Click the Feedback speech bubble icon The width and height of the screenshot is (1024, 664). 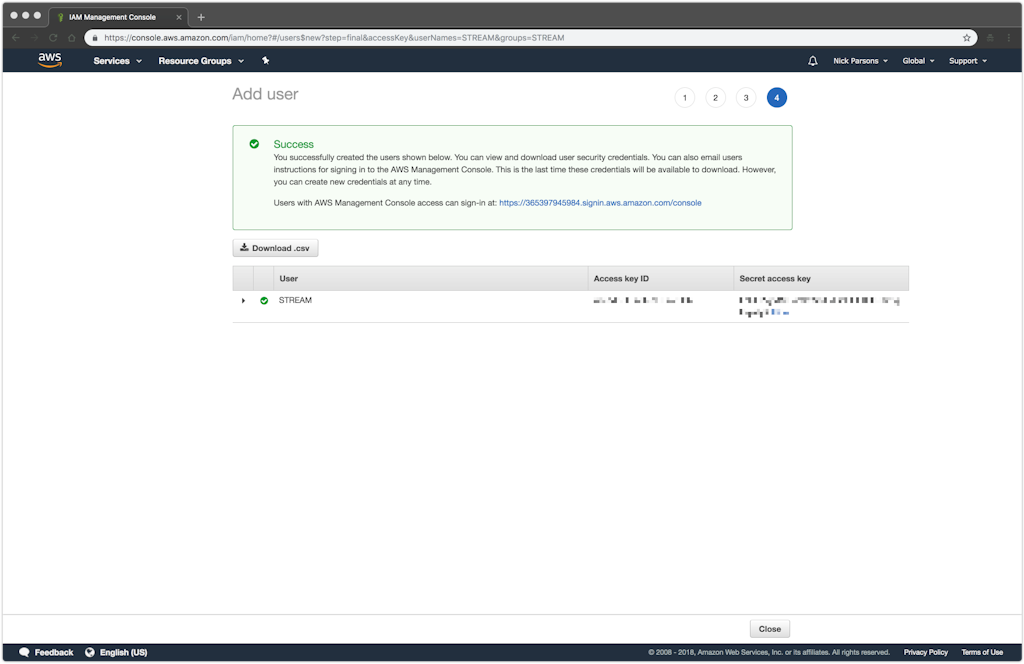pyautogui.click(x=24, y=652)
